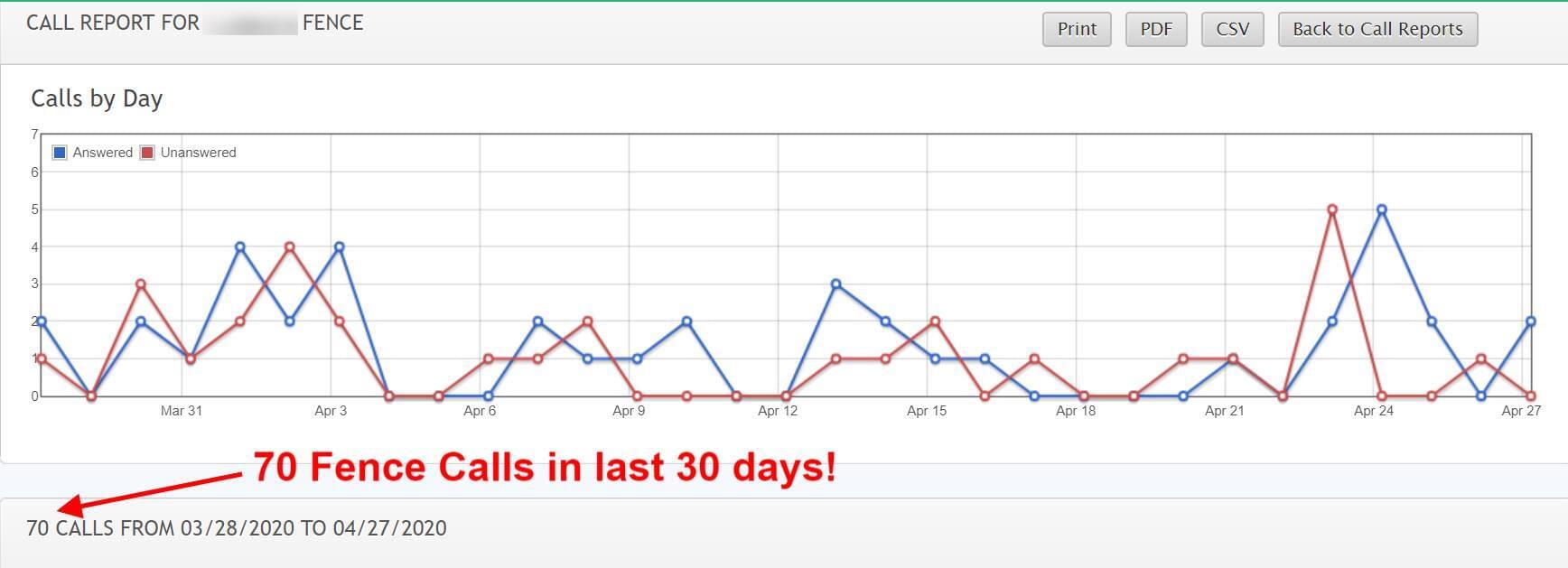Select the Answered peak point on Apr 24
This screenshot has height=568, width=1568.
pyautogui.click(x=1382, y=210)
